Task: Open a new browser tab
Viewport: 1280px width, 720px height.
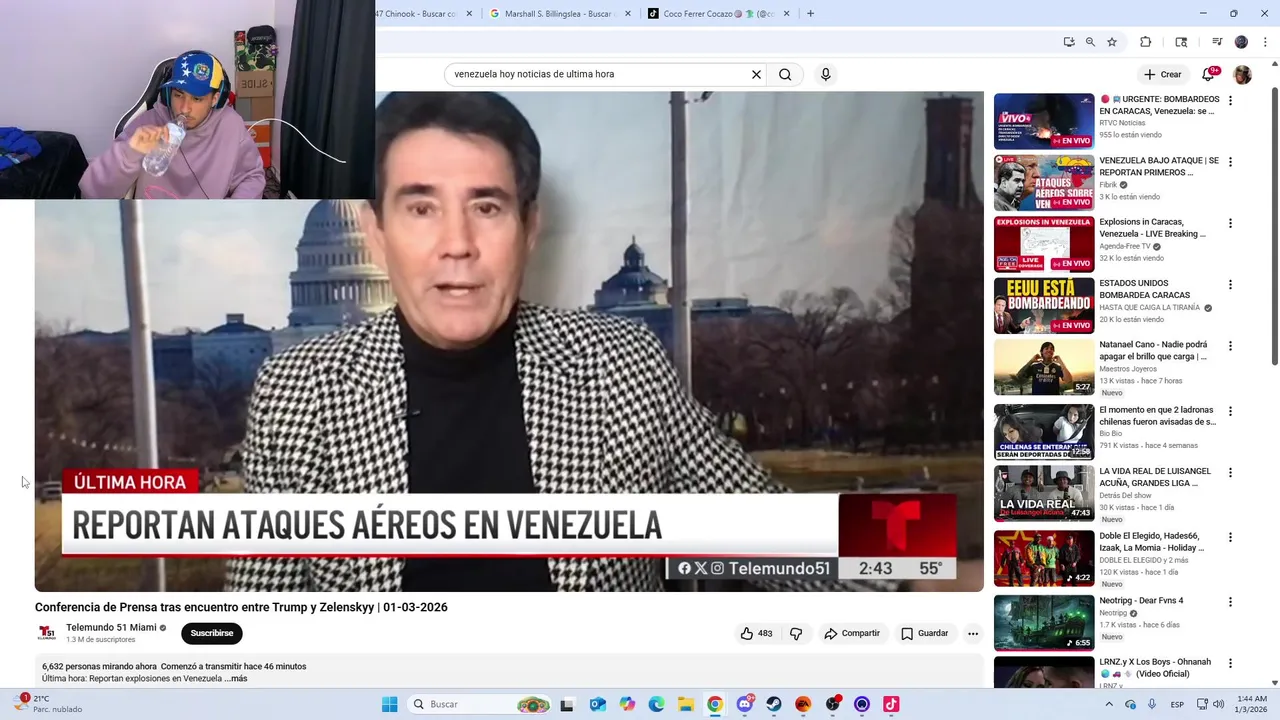Action: [810, 14]
